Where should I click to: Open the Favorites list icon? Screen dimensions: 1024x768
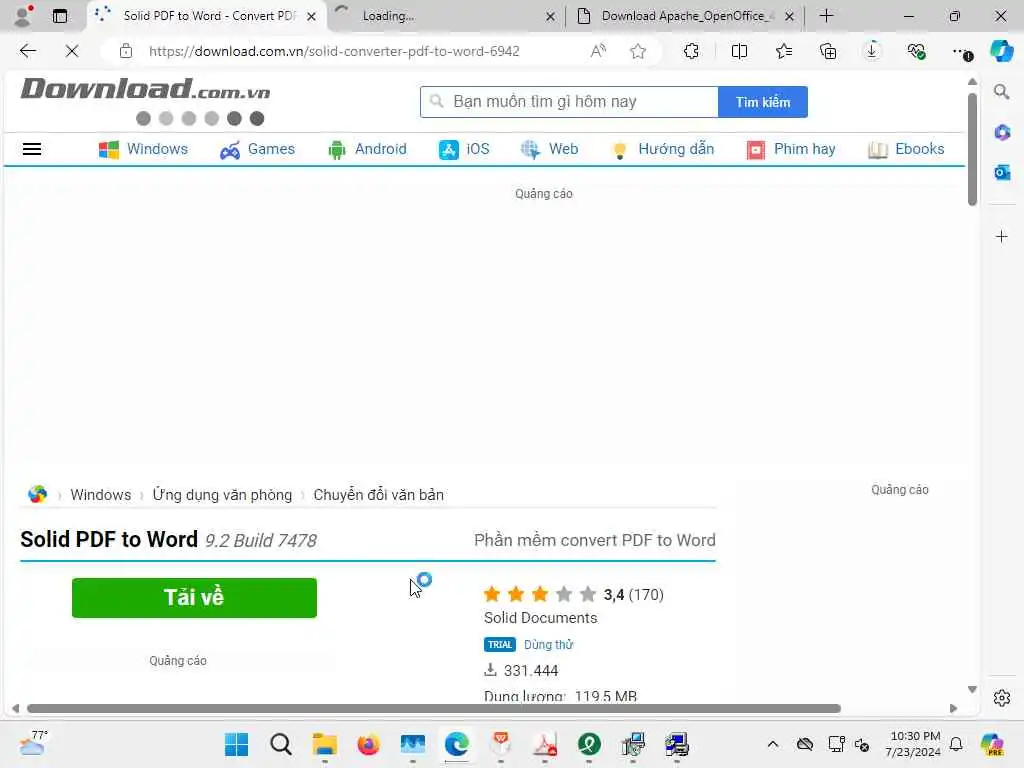click(x=784, y=51)
